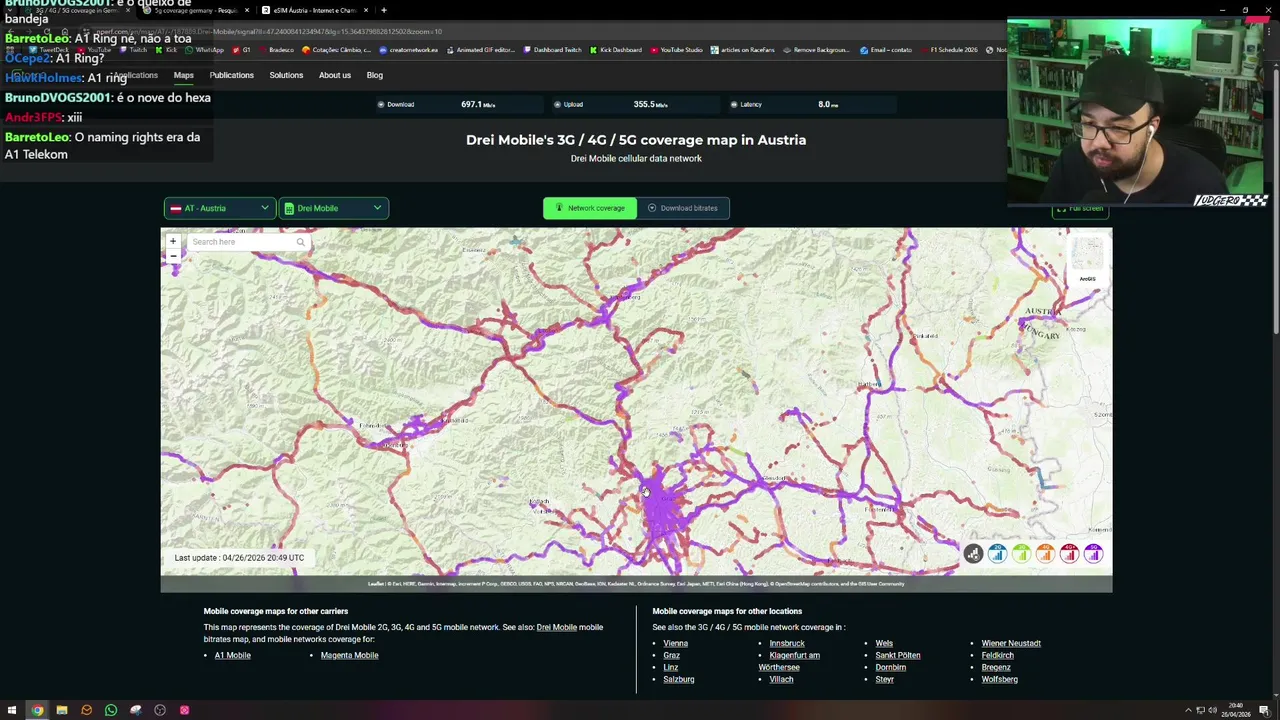Open the A1 Mobile coverage link
The height and width of the screenshot is (720, 1280).
tap(233, 655)
